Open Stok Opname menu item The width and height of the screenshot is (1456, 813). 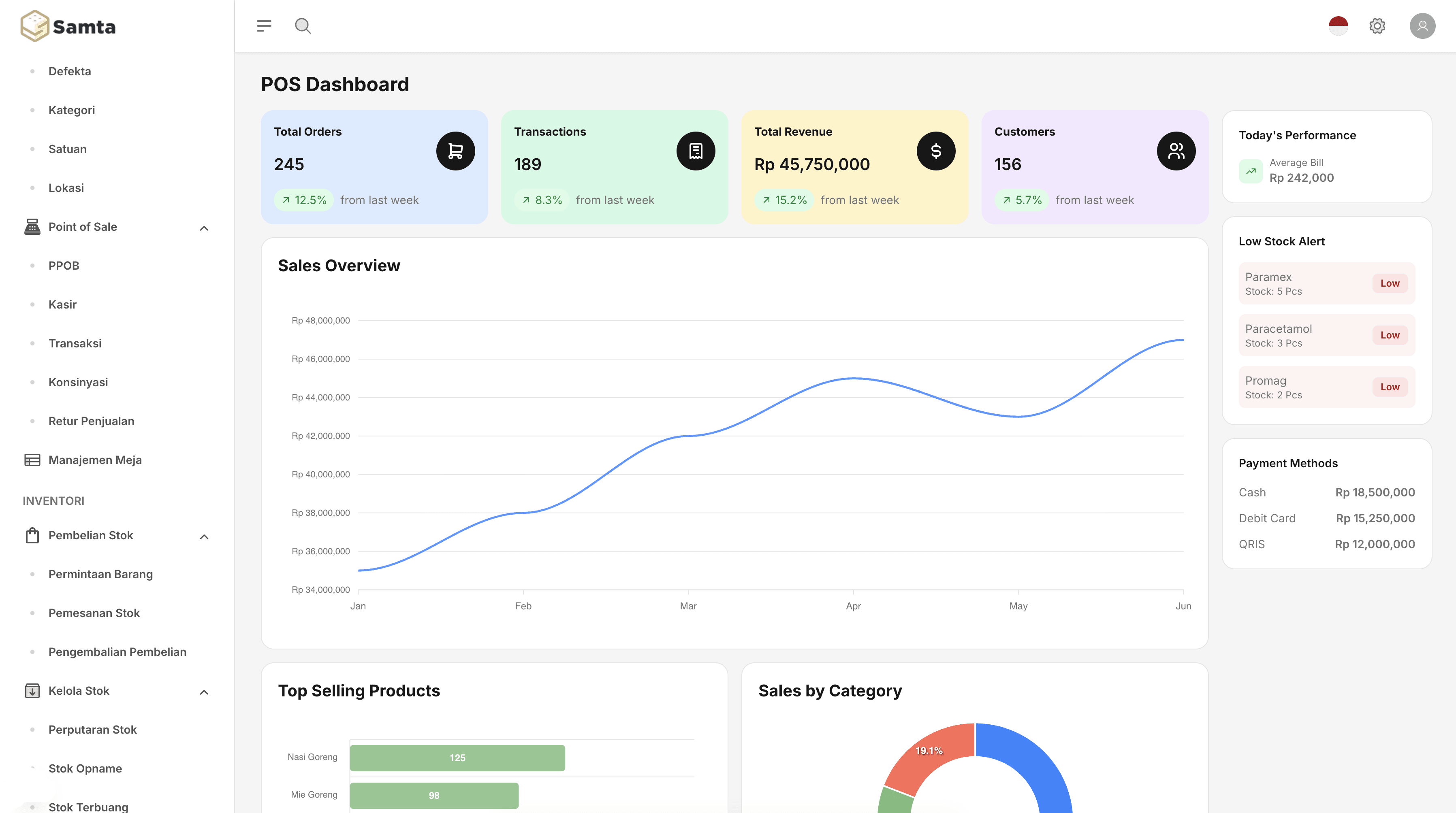pos(85,768)
